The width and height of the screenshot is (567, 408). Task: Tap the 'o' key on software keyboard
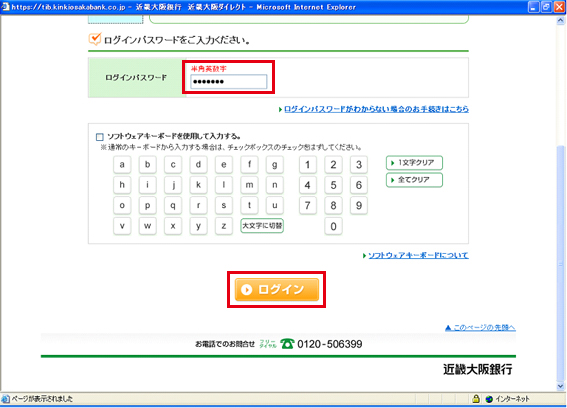[x=122, y=205]
